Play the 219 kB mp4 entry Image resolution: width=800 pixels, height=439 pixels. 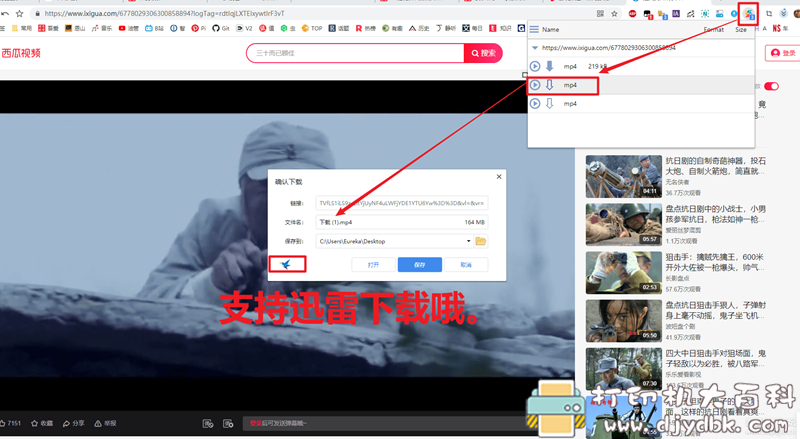[535, 66]
